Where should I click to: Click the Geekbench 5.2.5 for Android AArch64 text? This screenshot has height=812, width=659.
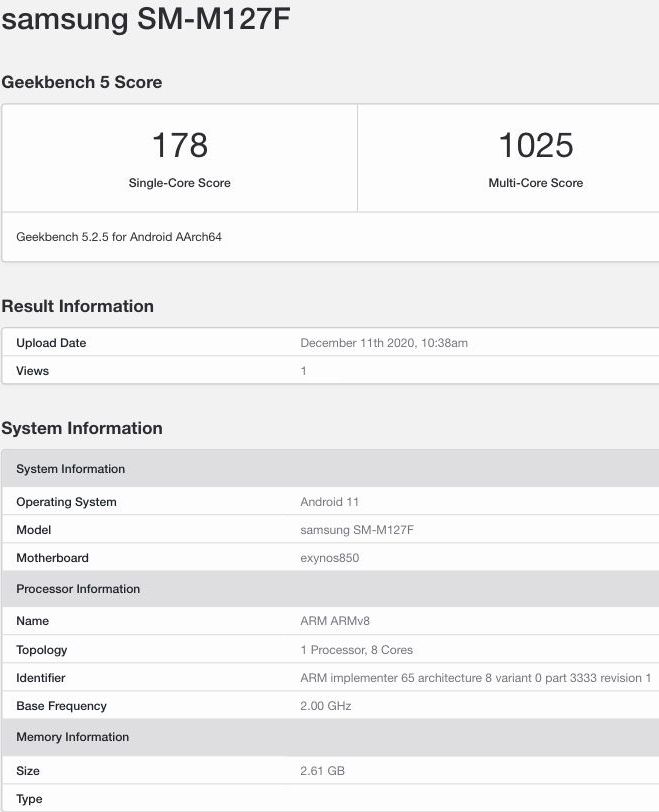pos(119,237)
